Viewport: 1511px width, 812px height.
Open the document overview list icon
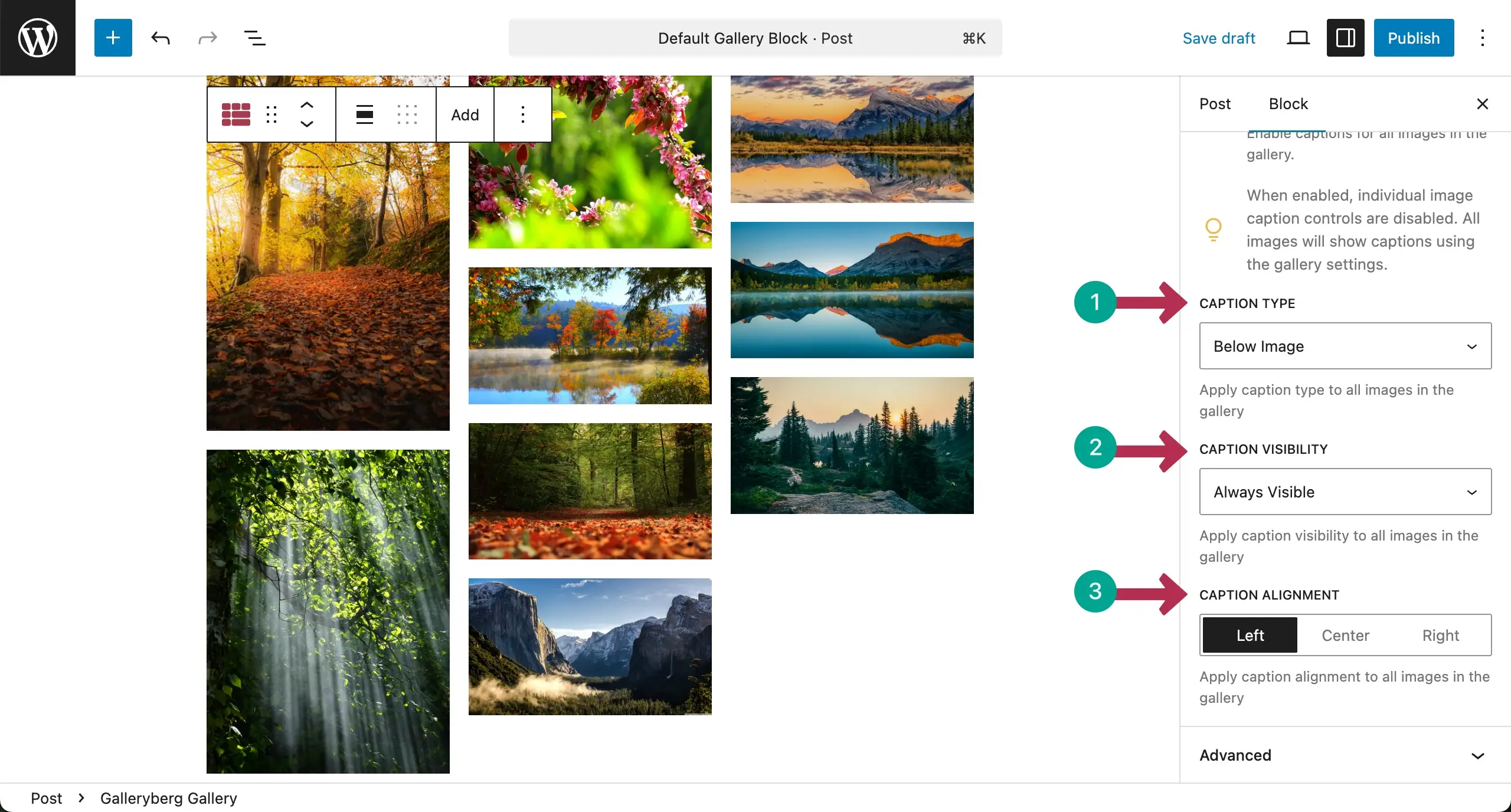click(x=254, y=38)
